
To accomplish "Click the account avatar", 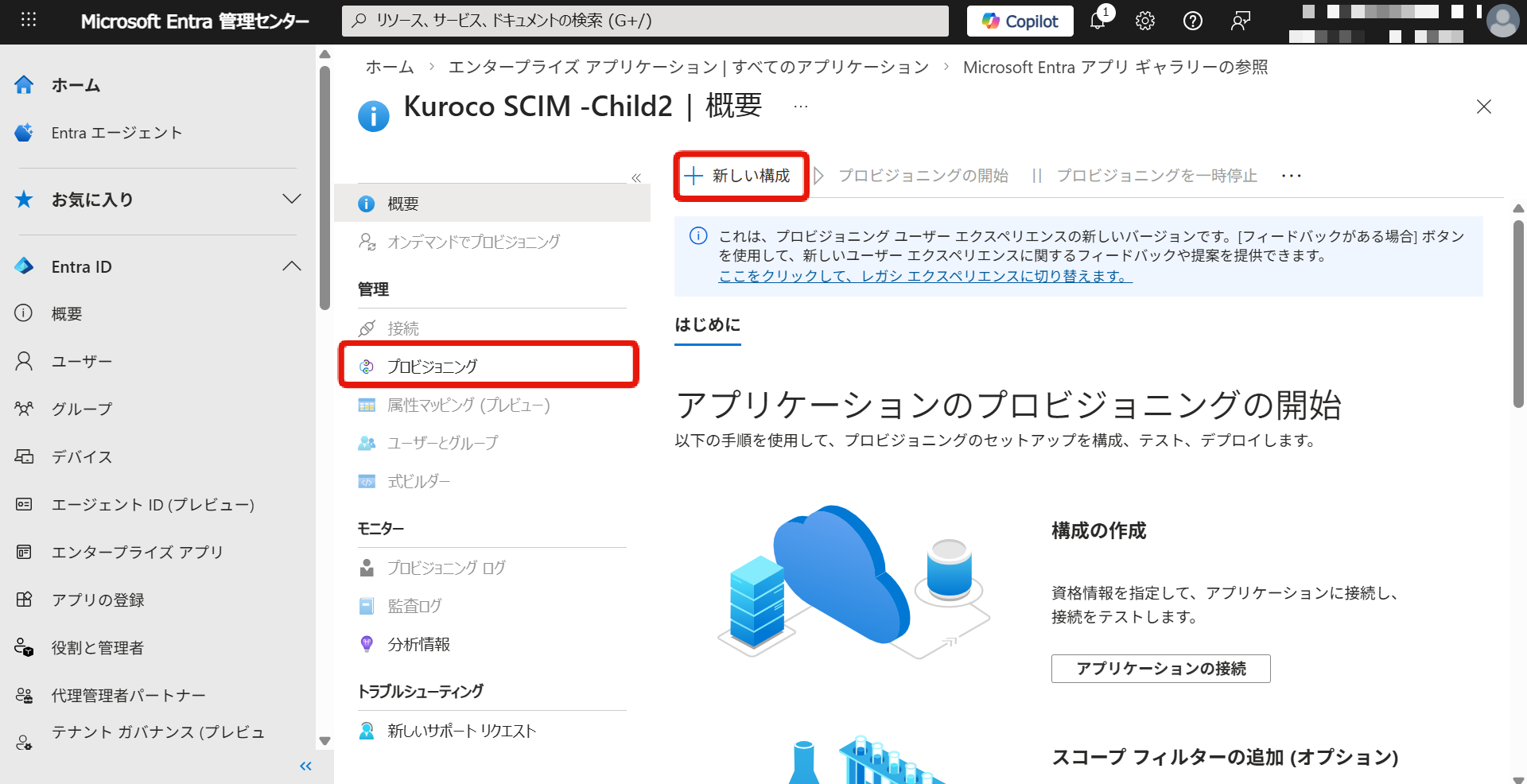I will coord(1502,21).
